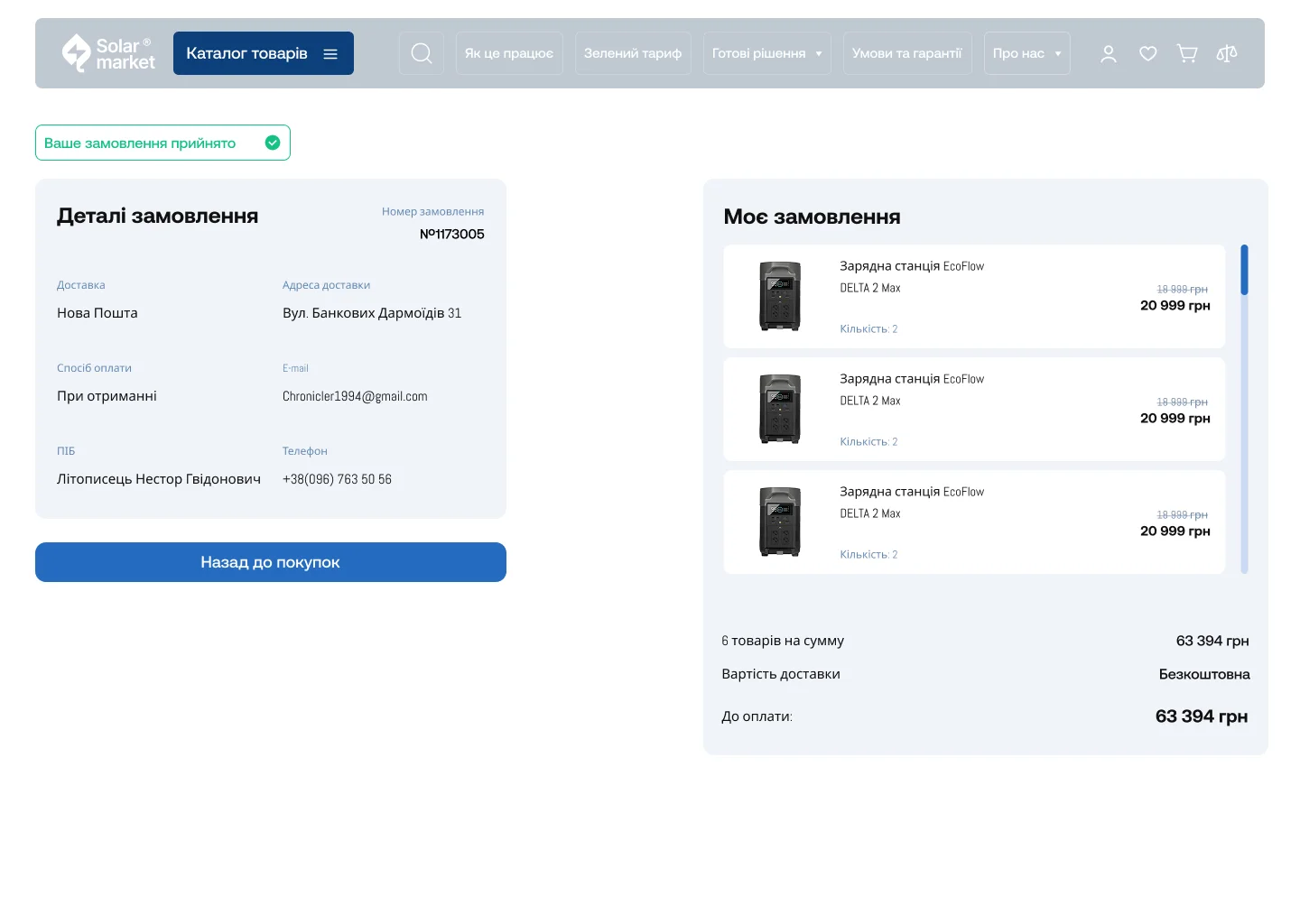Click the Деталі замовлення heading
The height and width of the screenshot is (924, 1300).
click(x=158, y=216)
